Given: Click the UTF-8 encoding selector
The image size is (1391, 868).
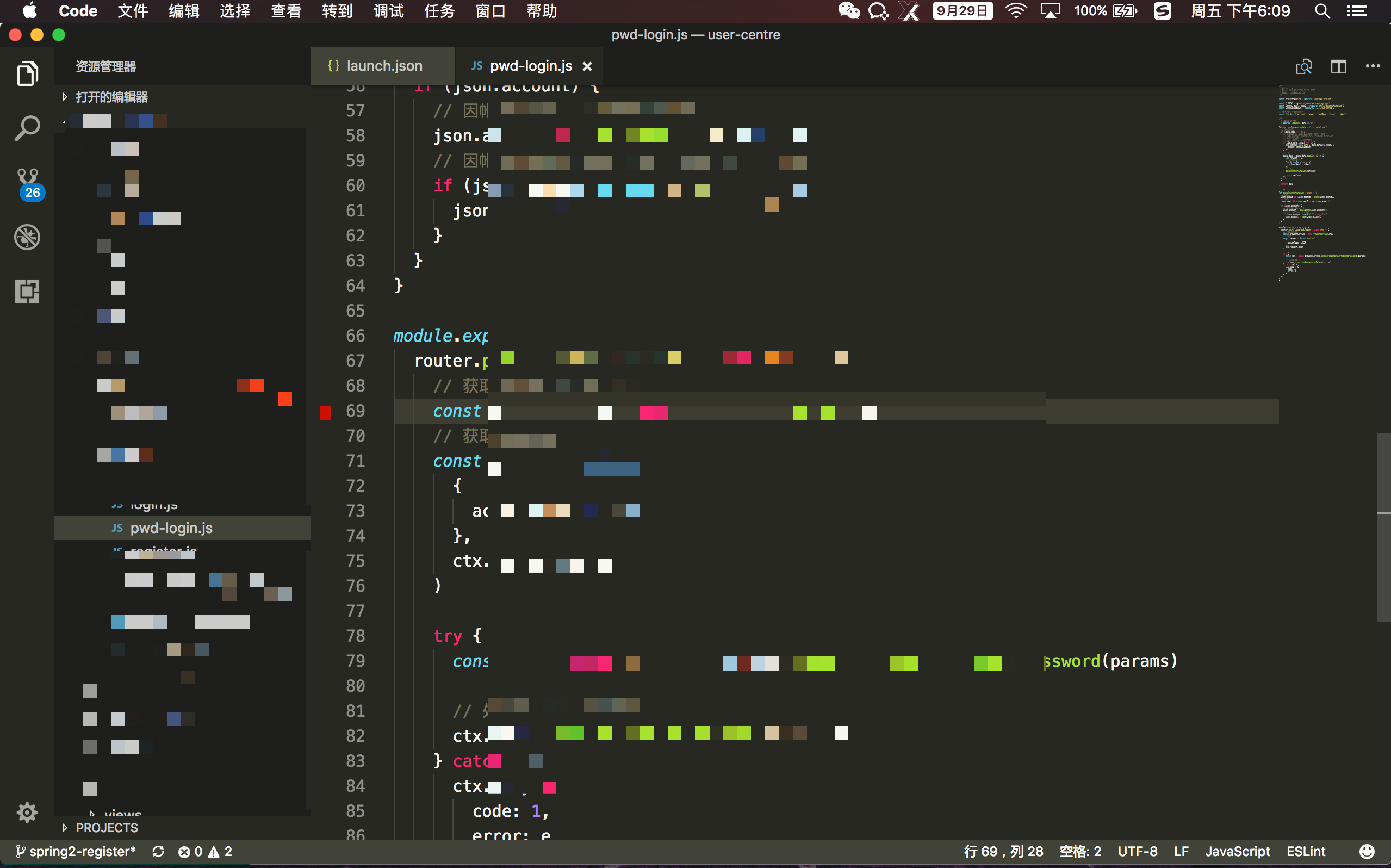Looking at the screenshot, I should point(1138,851).
